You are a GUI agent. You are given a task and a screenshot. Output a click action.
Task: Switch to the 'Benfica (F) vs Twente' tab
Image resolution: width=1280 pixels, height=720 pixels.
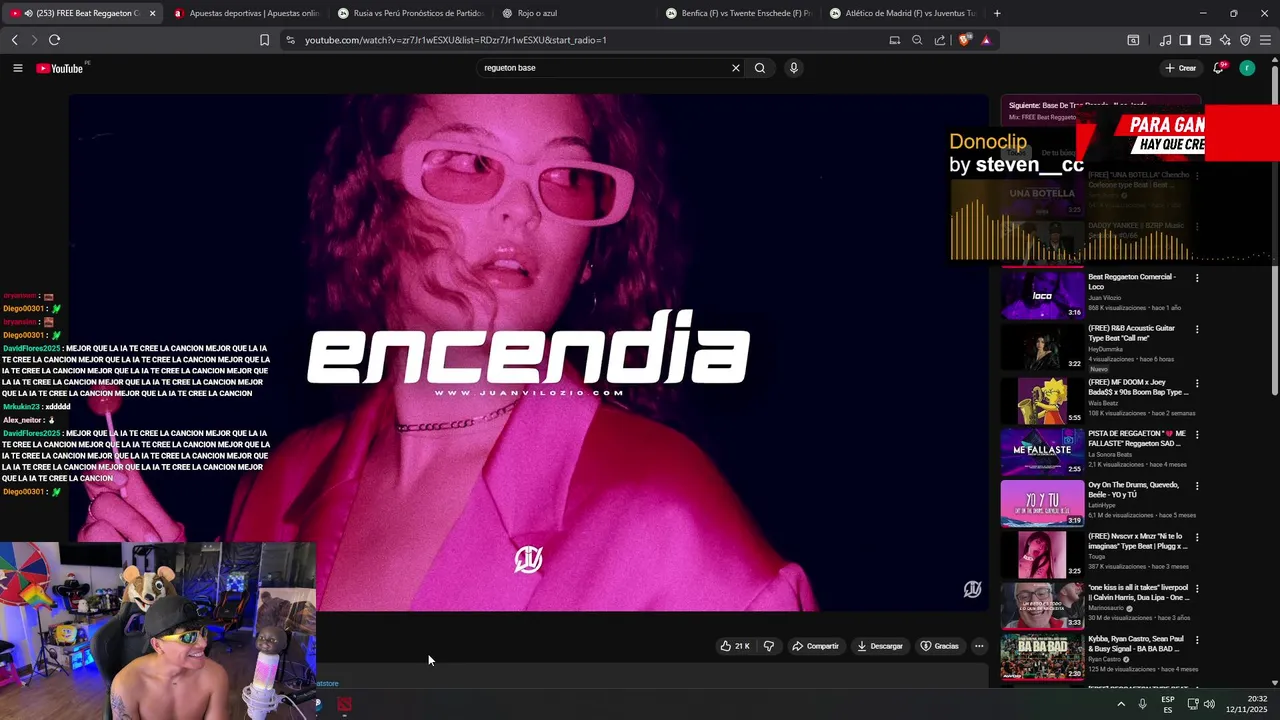tap(740, 13)
